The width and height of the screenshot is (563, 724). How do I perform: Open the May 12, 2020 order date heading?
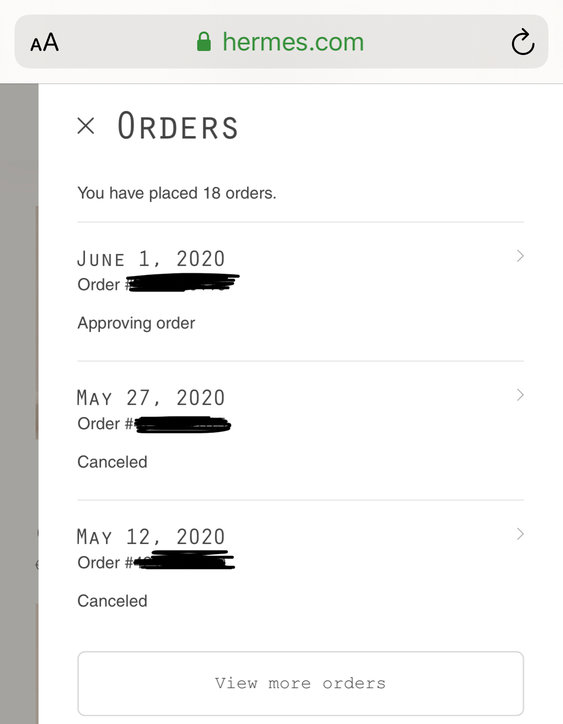tap(151, 537)
